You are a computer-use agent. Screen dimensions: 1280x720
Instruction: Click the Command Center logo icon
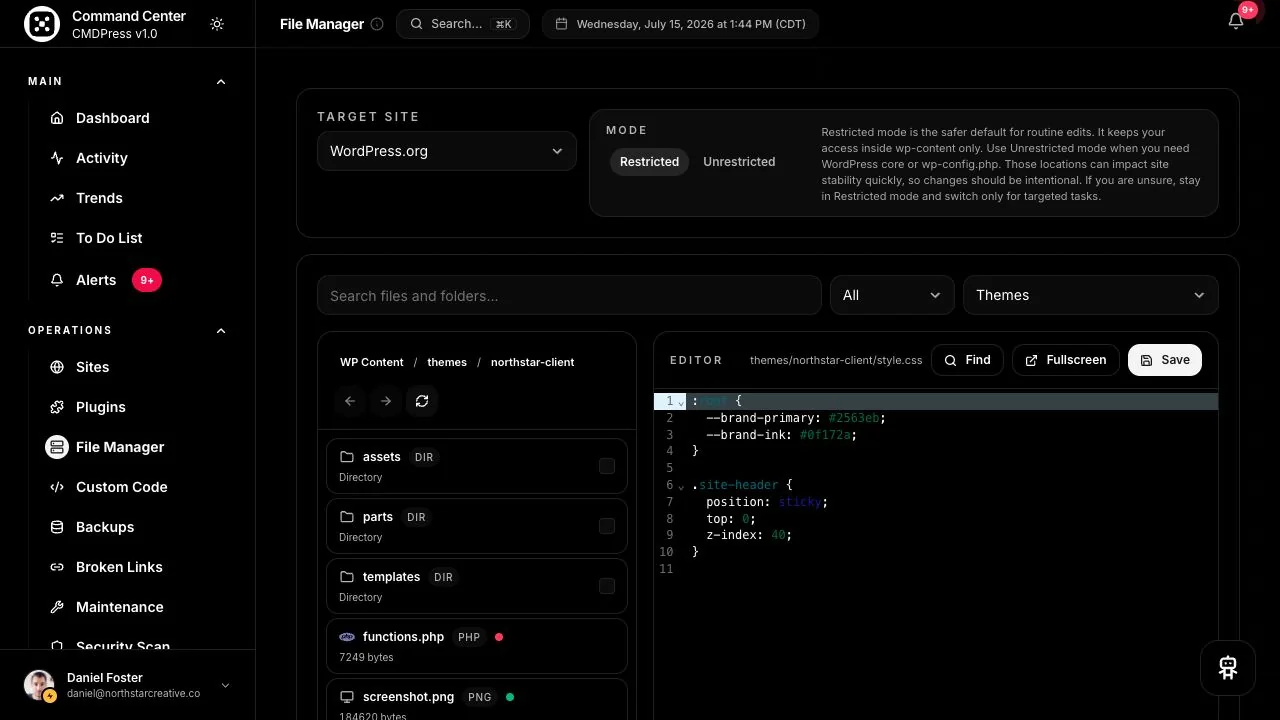pos(42,25)
